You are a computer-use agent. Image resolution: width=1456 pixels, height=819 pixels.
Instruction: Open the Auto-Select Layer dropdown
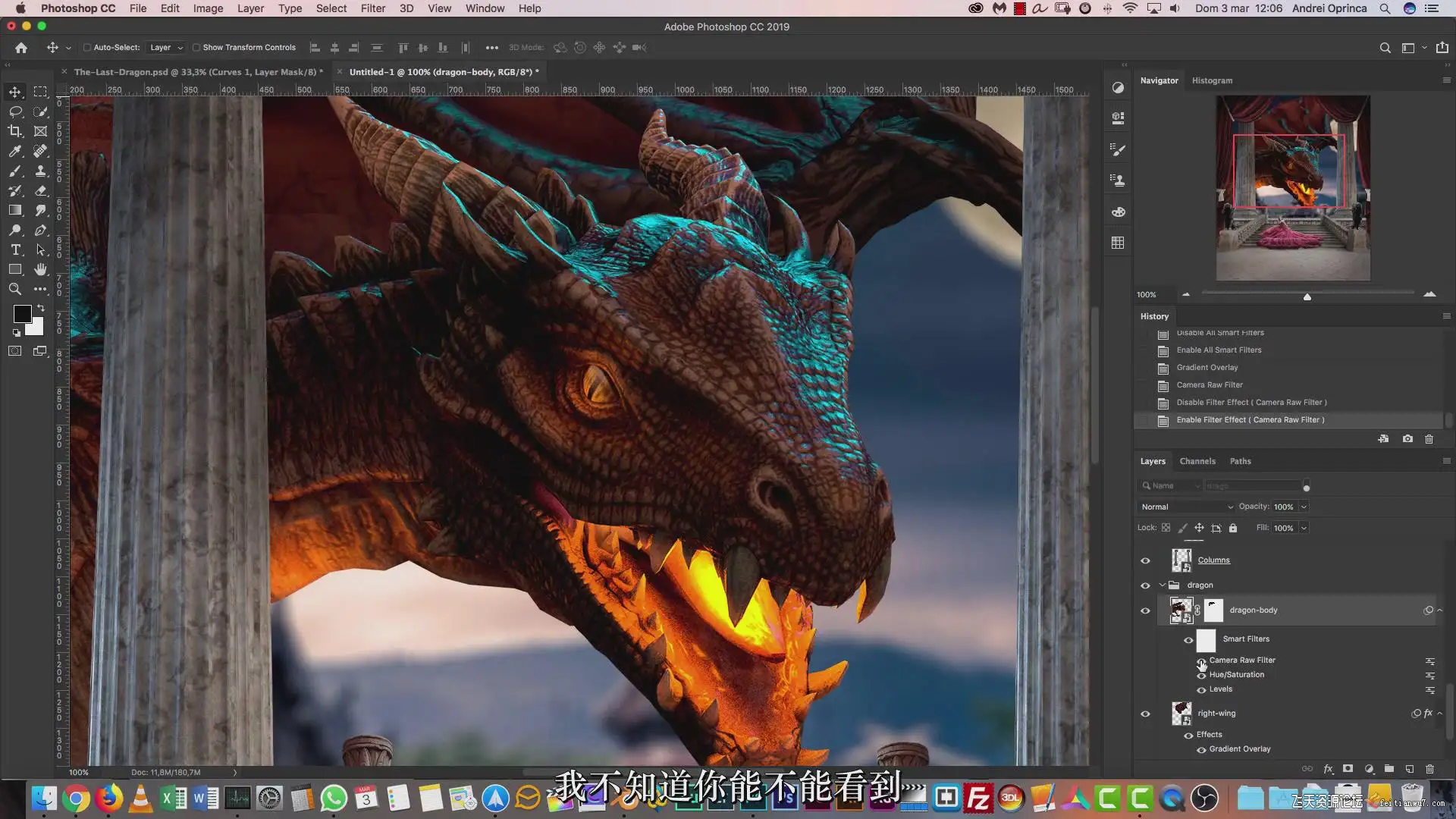pos(166,47)
